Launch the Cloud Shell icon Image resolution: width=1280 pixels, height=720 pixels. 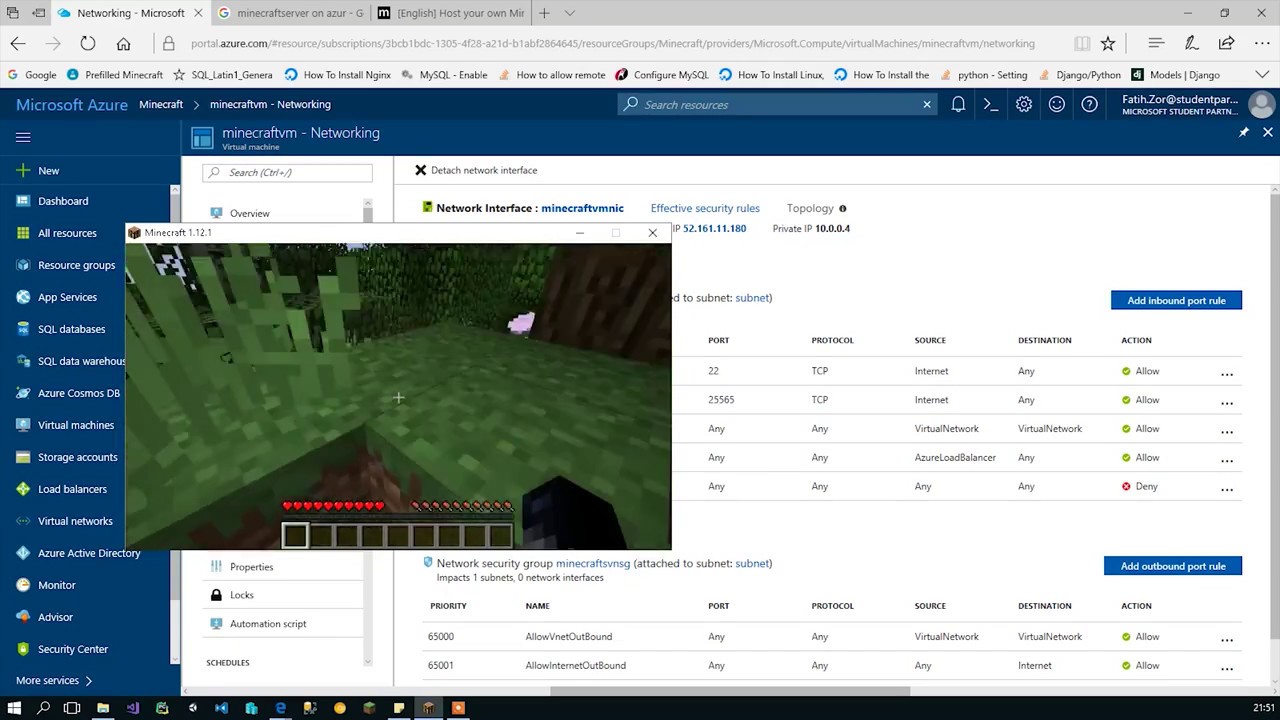[x=991, y=104]
